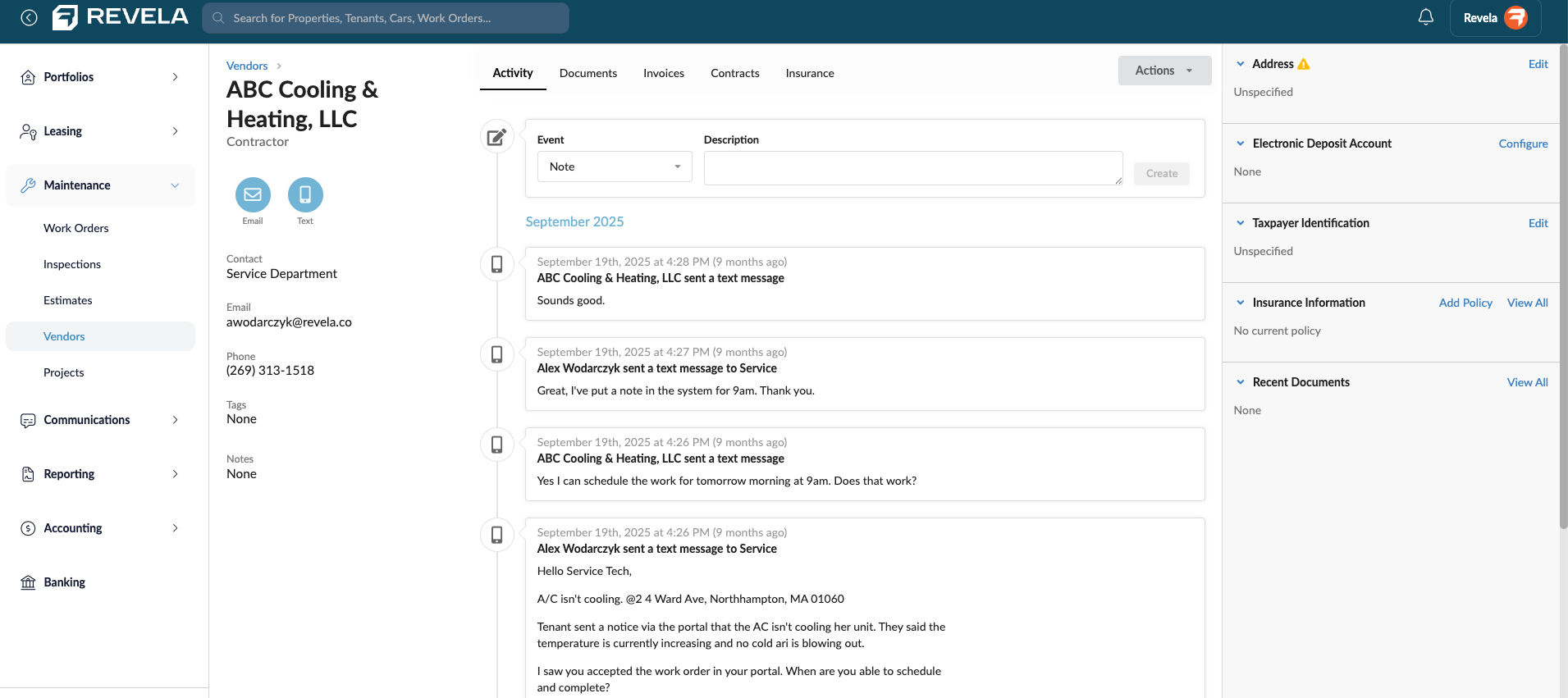Click the Portfolios home icon
1568x698 pixels.
pyautogui.click(x=28, y=77)
